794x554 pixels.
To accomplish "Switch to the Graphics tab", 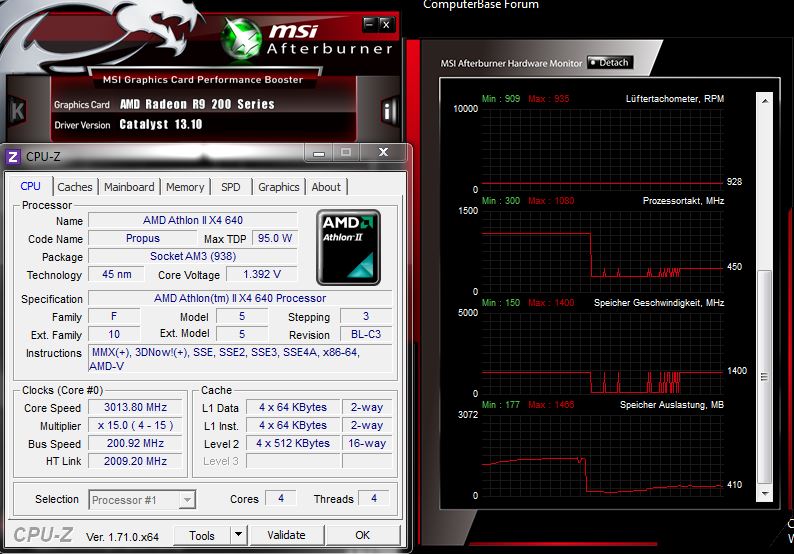I will tap(279, 187).
